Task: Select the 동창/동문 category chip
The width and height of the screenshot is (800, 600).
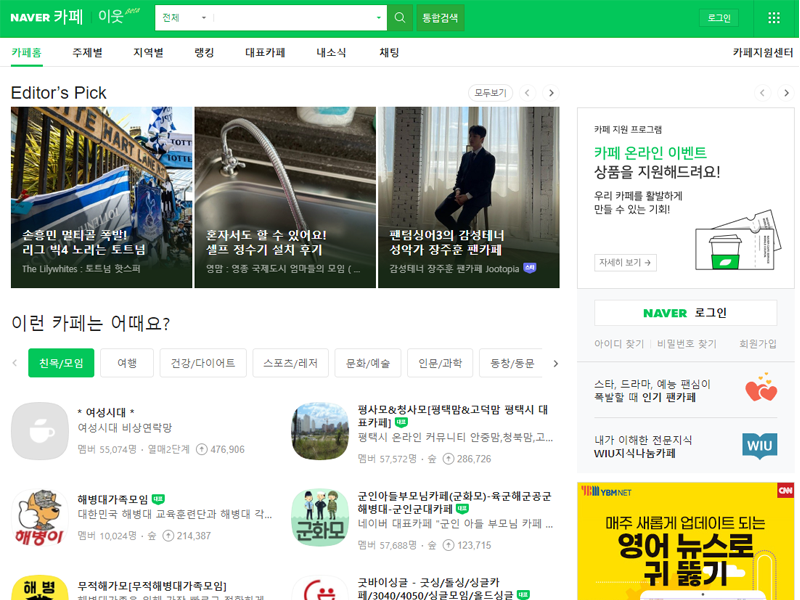Action: click(x=512, y=363)
